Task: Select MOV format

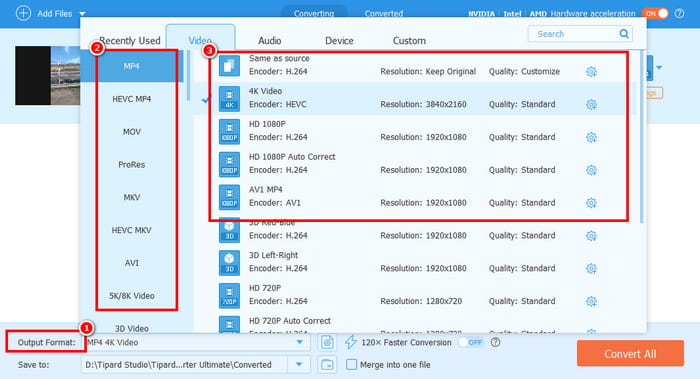Action: click(x=131, y=132)
